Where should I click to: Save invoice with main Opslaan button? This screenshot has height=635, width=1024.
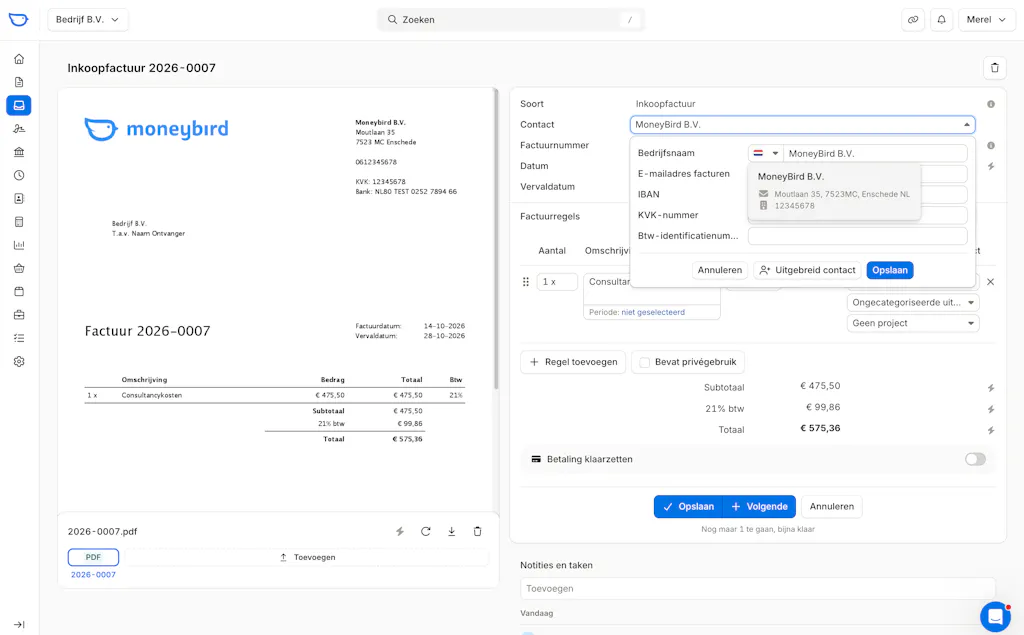tap(688, 506)
